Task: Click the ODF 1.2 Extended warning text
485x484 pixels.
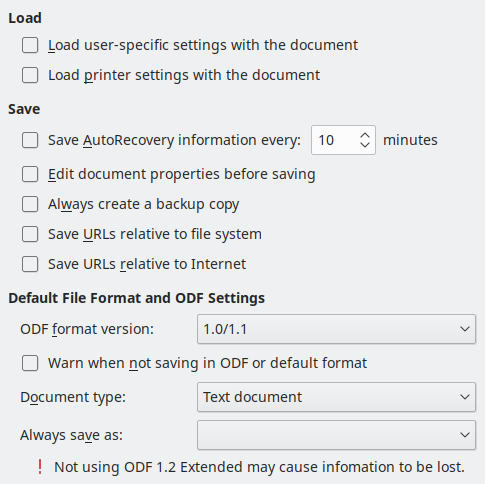Action: 259,467
